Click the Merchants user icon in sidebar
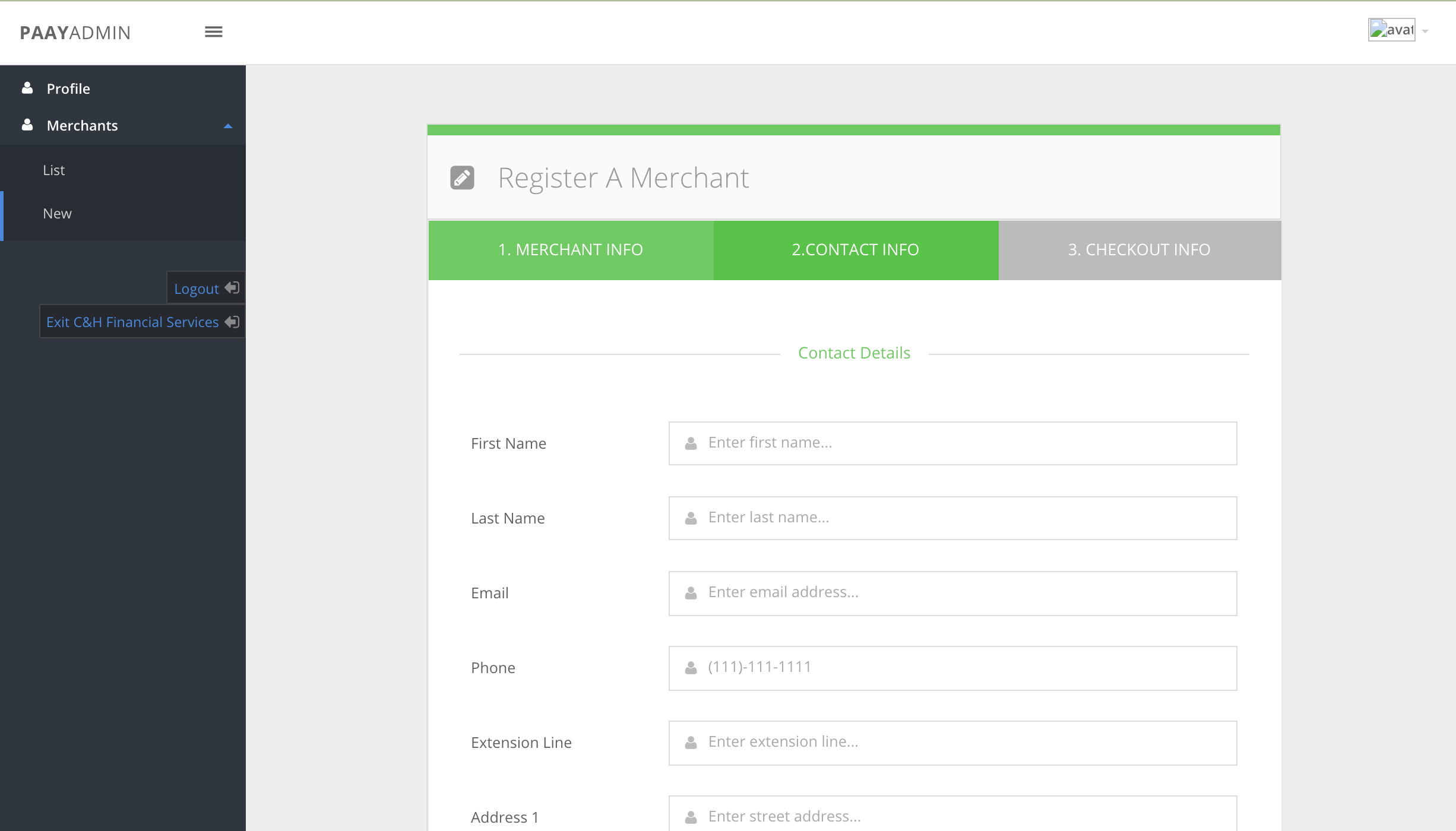 click(x=27, y=125)
